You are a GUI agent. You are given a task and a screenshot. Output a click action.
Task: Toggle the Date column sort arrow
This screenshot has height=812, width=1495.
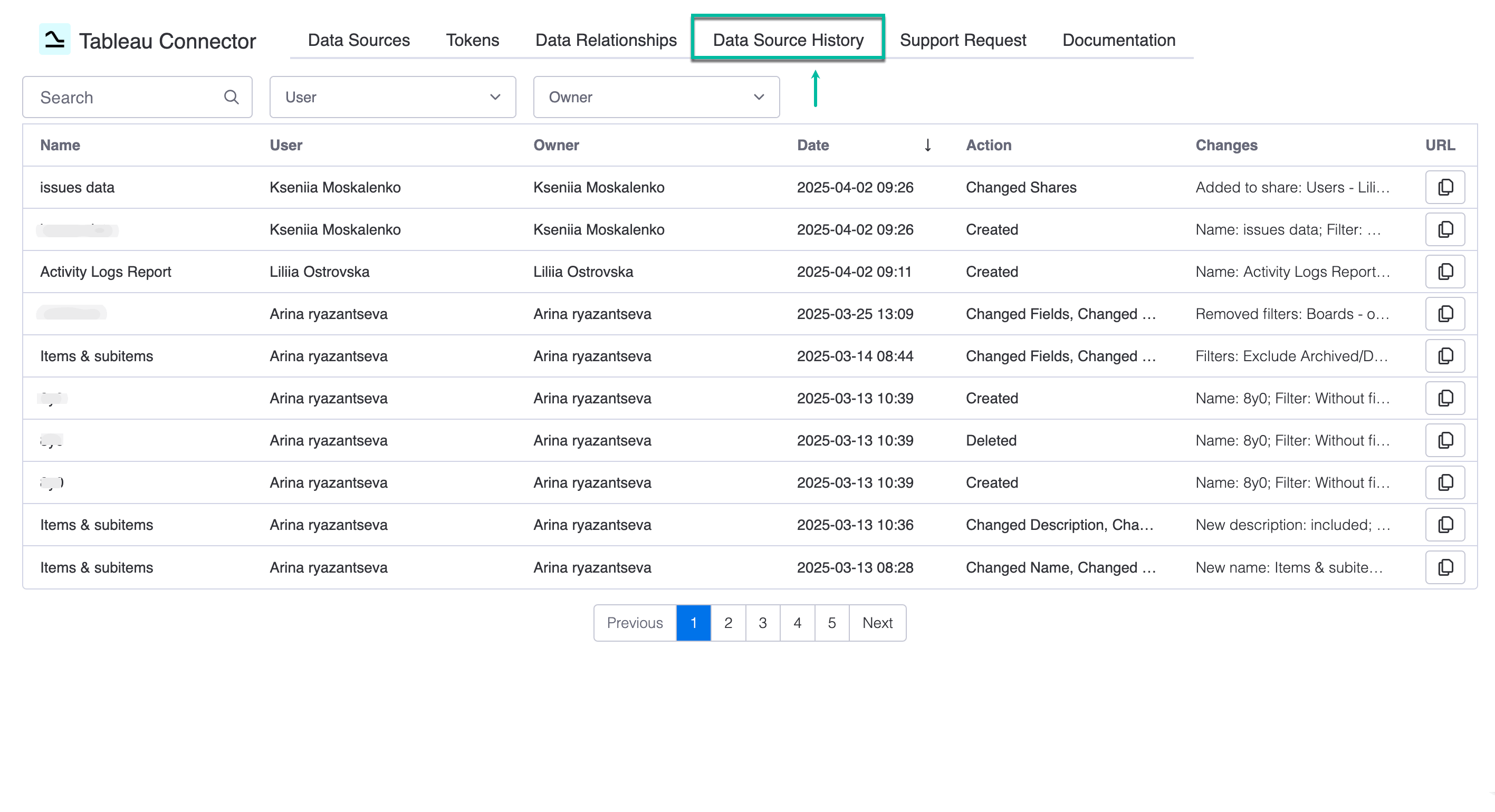coord(928,145)
